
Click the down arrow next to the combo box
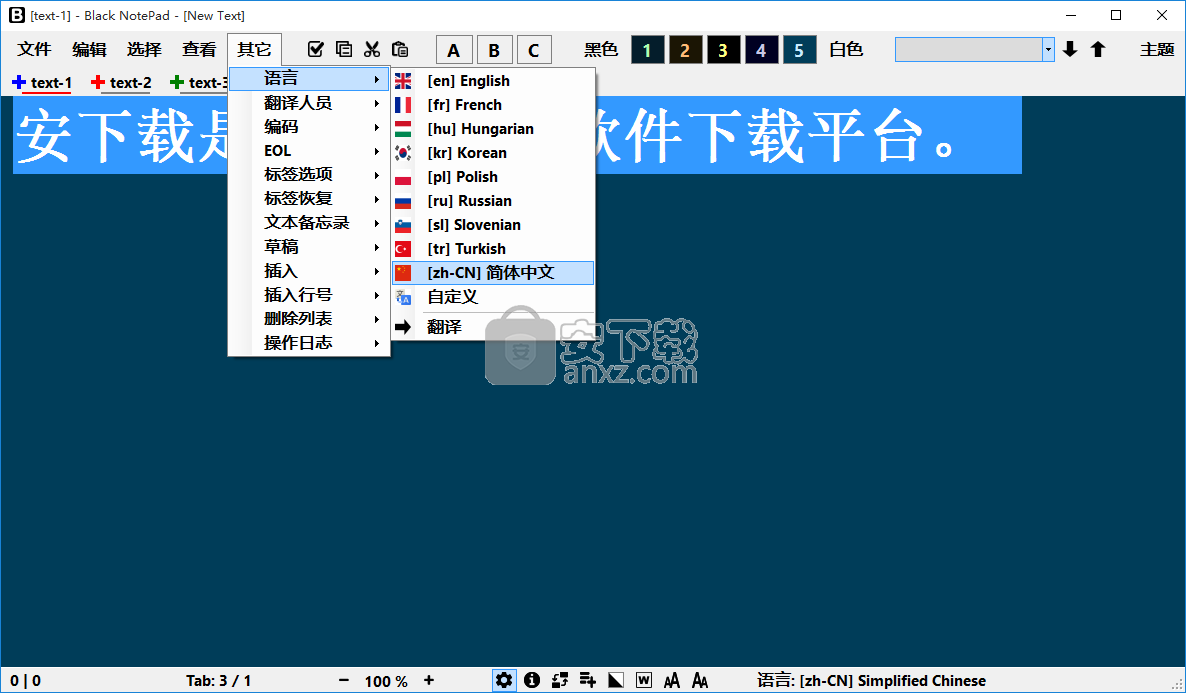tap(1070, 49)
